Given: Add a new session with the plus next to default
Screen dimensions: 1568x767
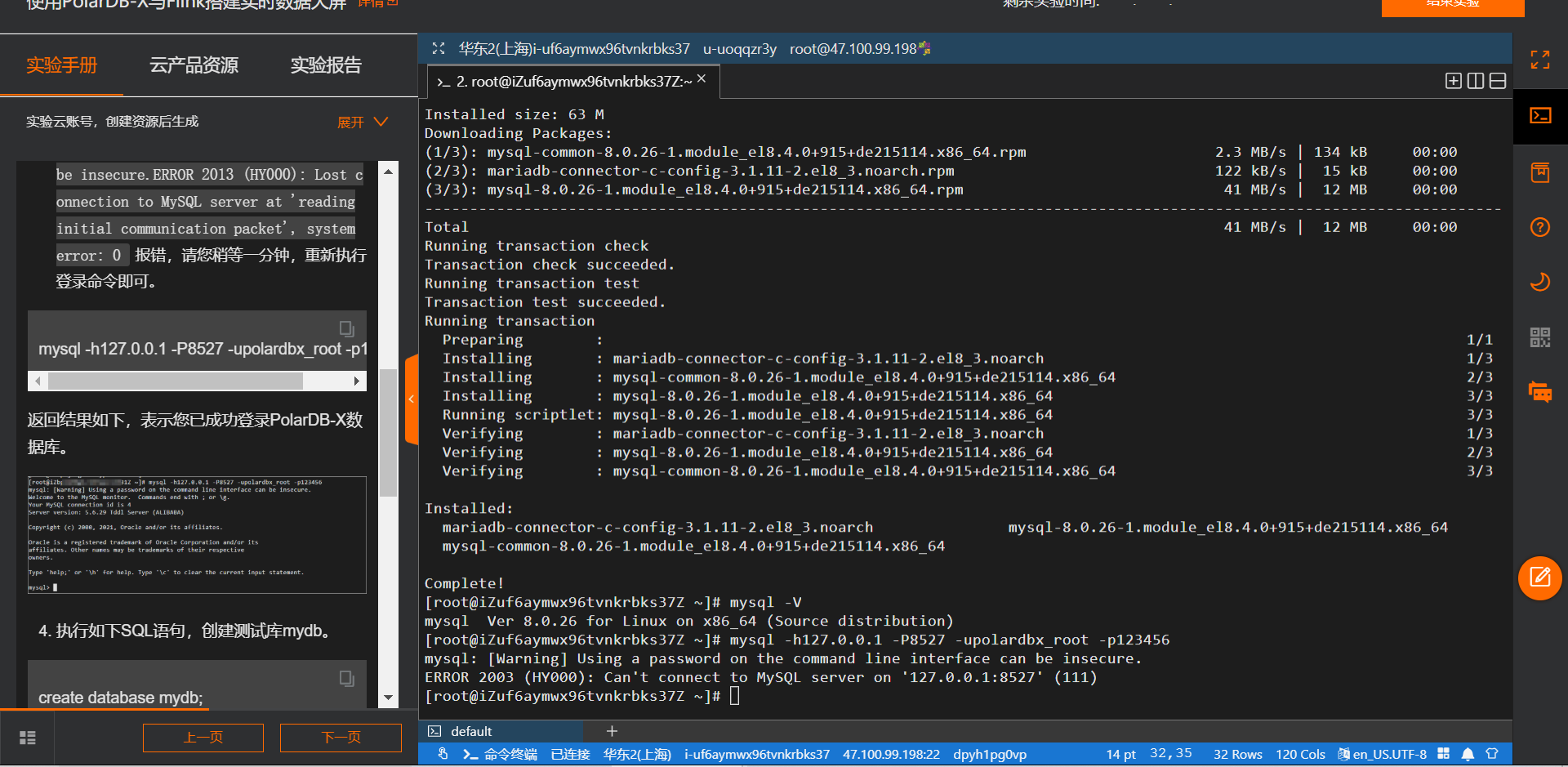Looking at the screenshot, I should click(612, 731).
